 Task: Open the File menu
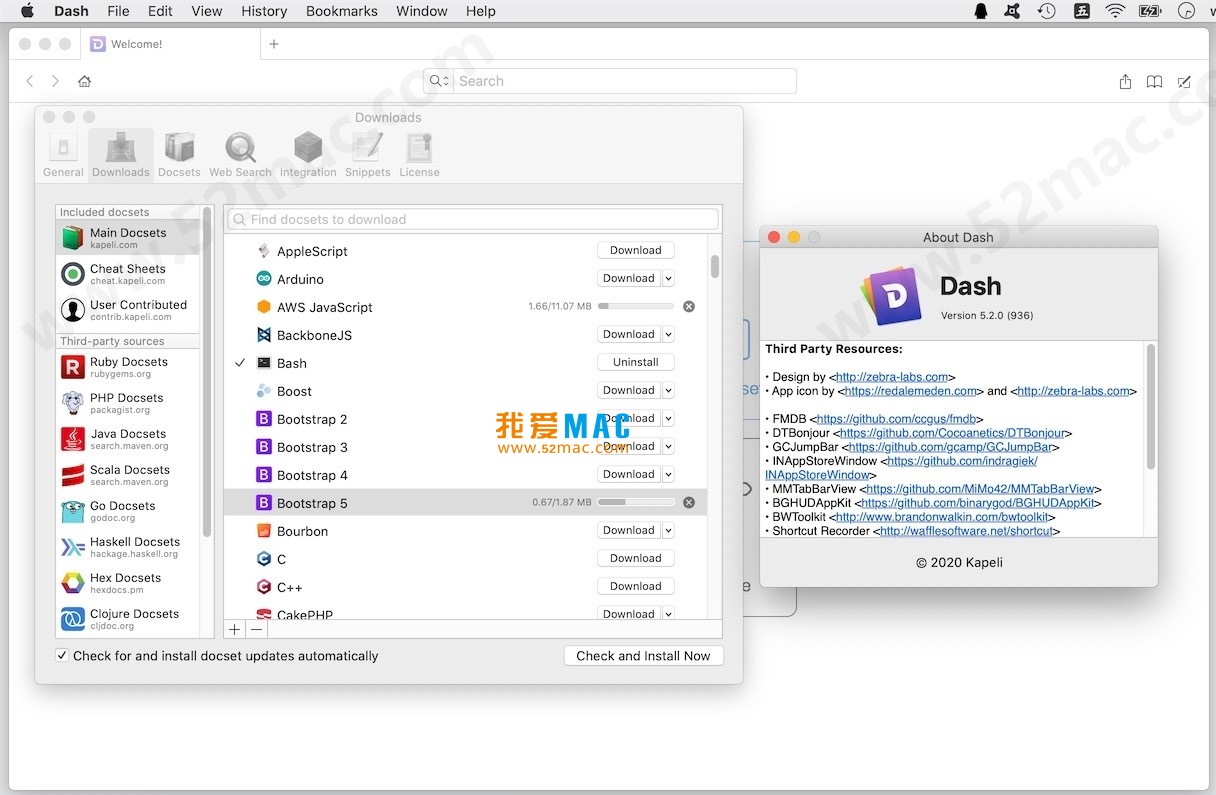(118, 11)
